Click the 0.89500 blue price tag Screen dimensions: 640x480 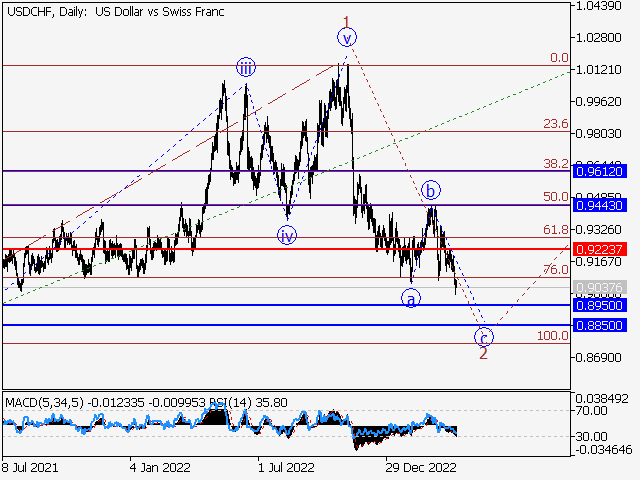point(600,305)
